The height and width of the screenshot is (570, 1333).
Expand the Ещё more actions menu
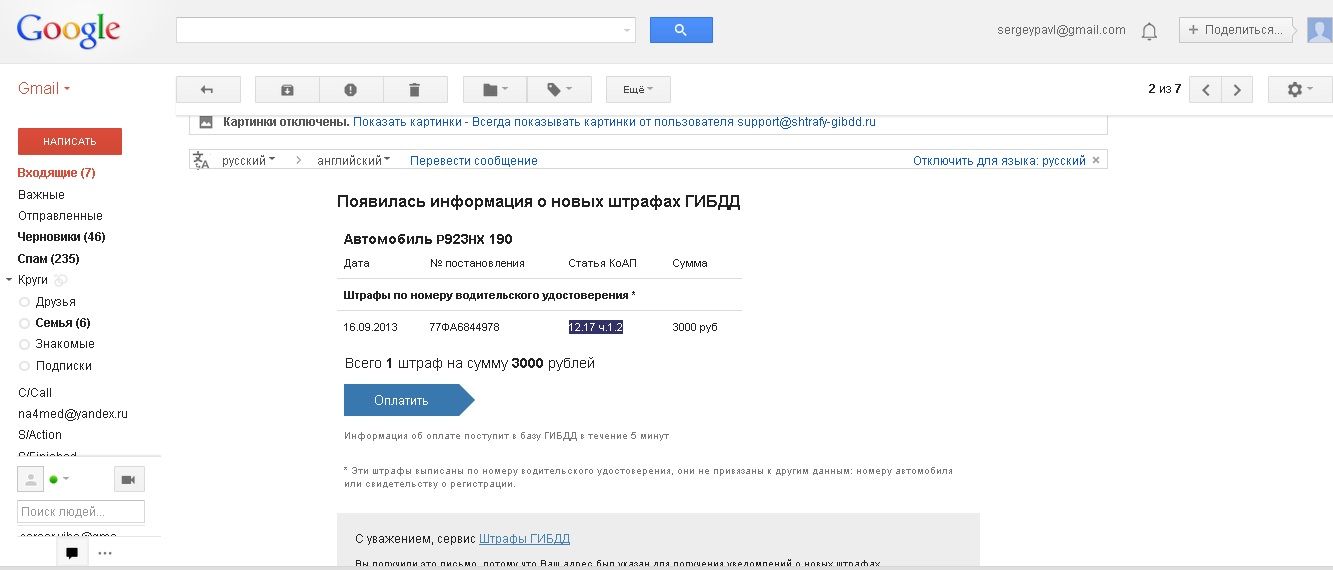point(638,90)
